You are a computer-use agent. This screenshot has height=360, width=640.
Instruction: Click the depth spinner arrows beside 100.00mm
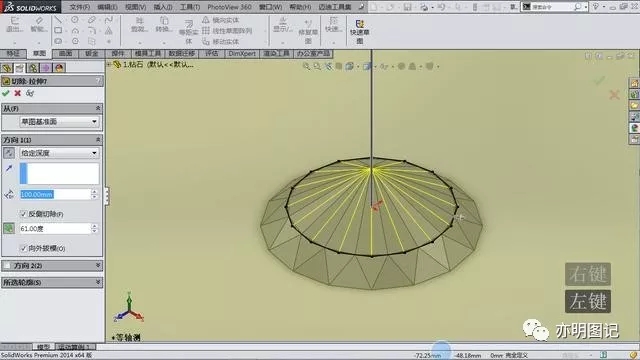[x=94, y=194]
